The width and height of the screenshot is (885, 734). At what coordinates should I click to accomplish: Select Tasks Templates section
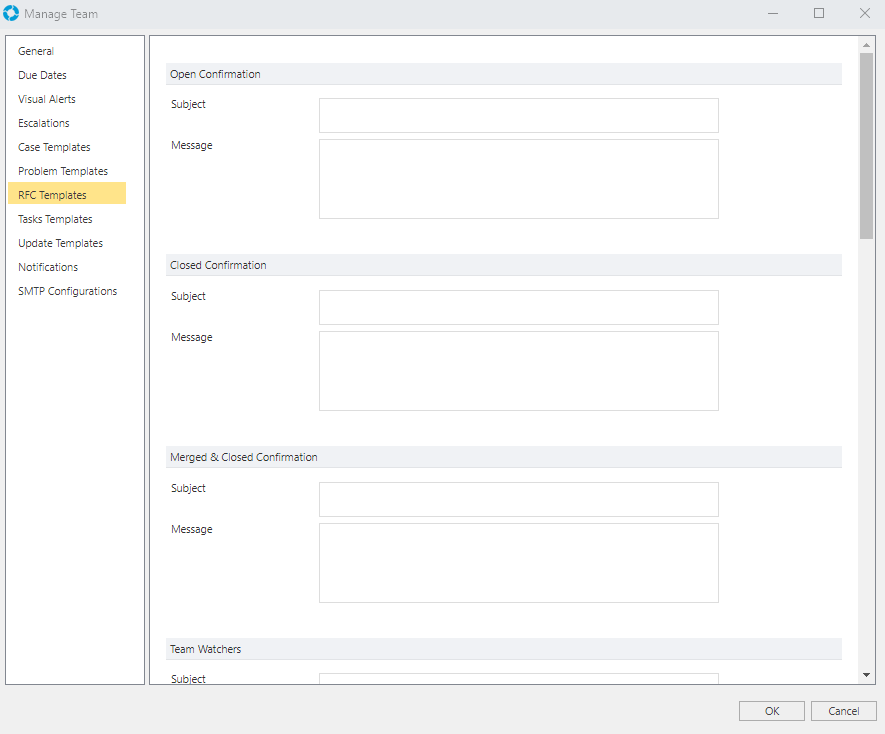(x=55, y=219)
